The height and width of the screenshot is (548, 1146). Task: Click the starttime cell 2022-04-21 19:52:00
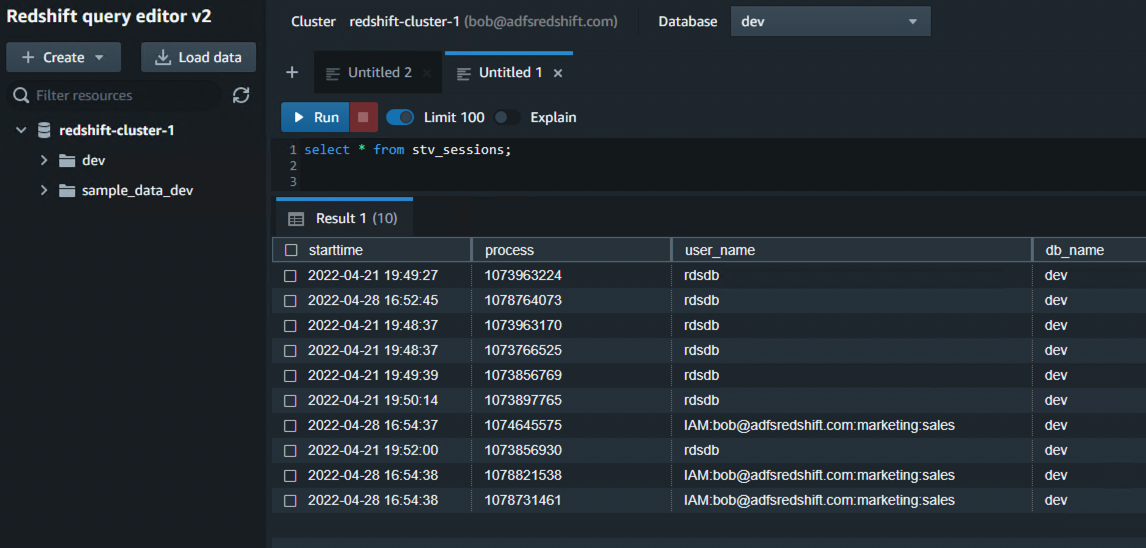pos(372,451)
